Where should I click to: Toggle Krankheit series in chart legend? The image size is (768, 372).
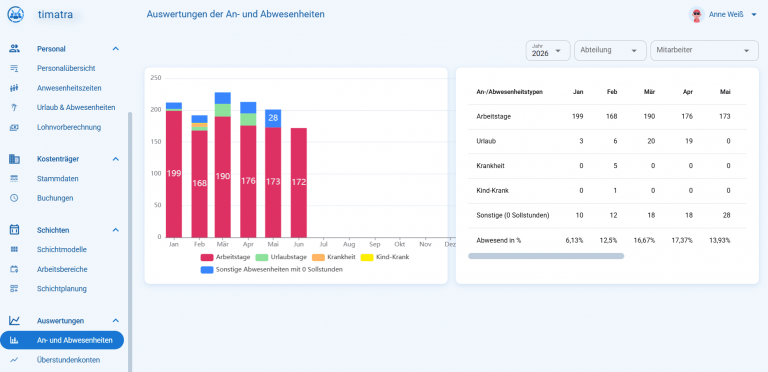(333, 257)
